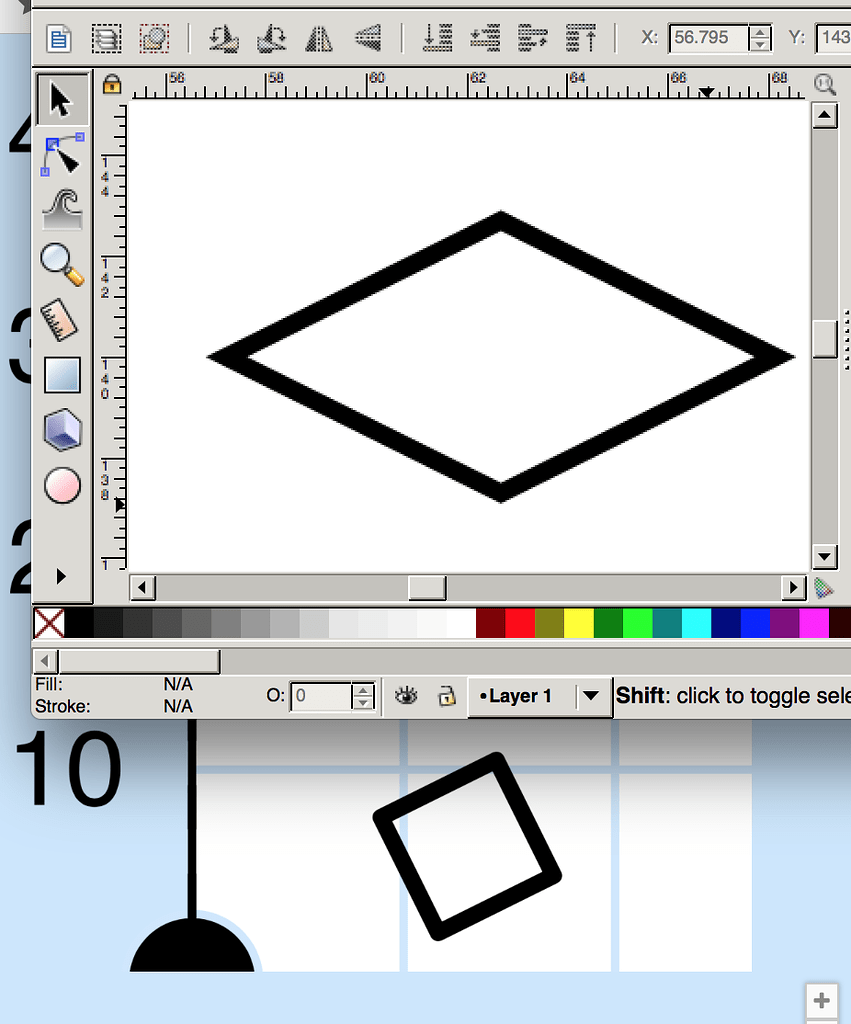Expand hidden tools via toolbox arrow
Image resolution: width=851 pixels, height=1024 pixels.
[x=61, y=576]
